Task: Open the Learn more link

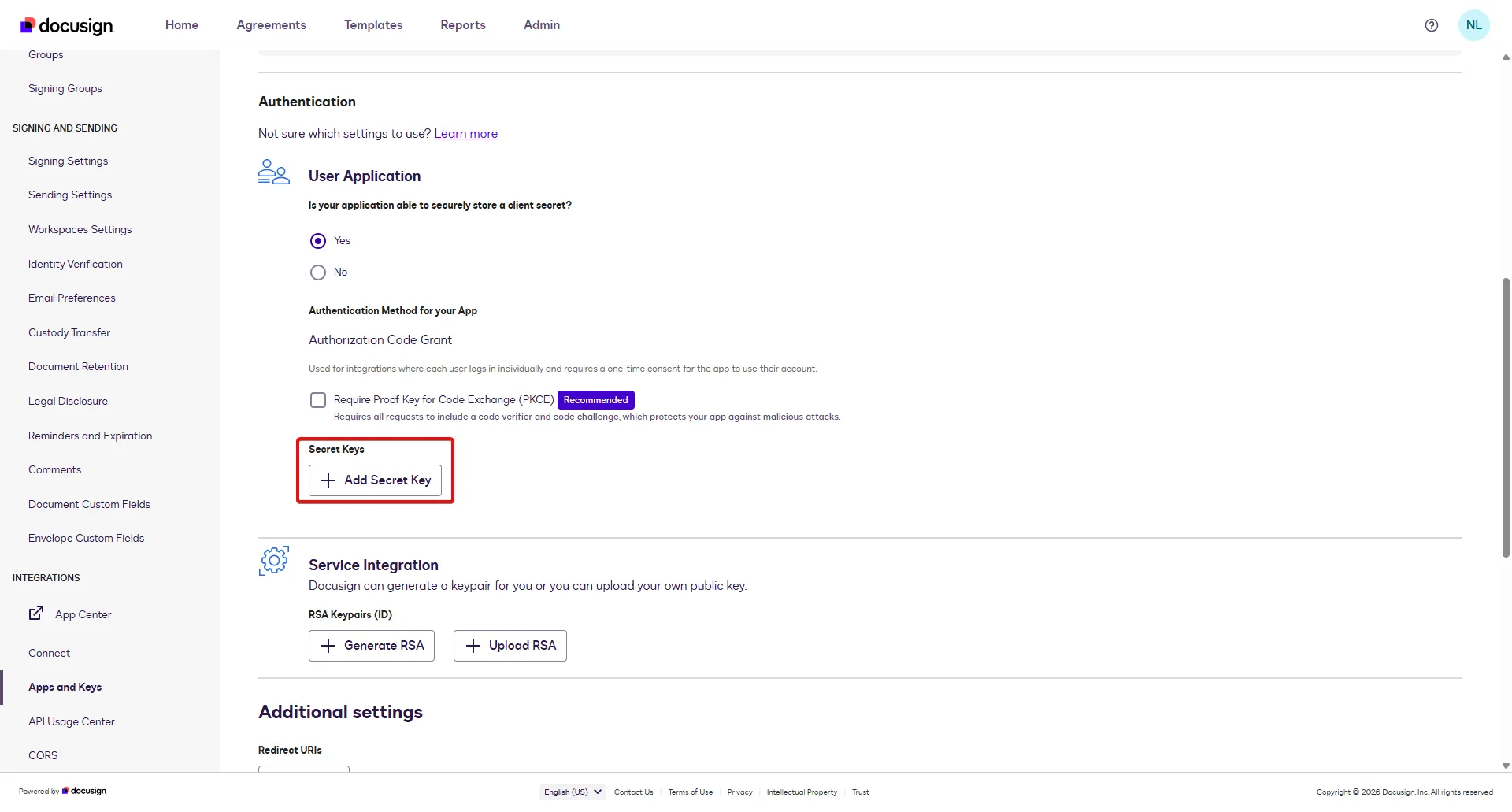Action: pos(465,134)
